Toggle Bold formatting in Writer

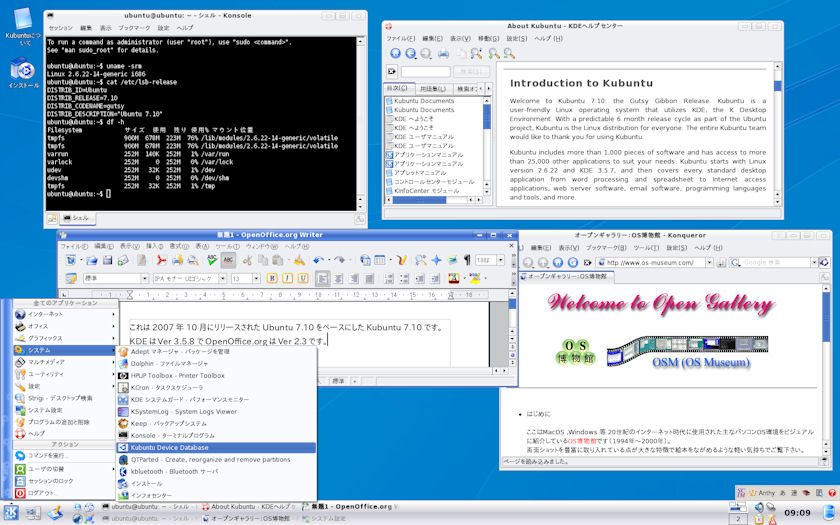click(x=272, y=279)
